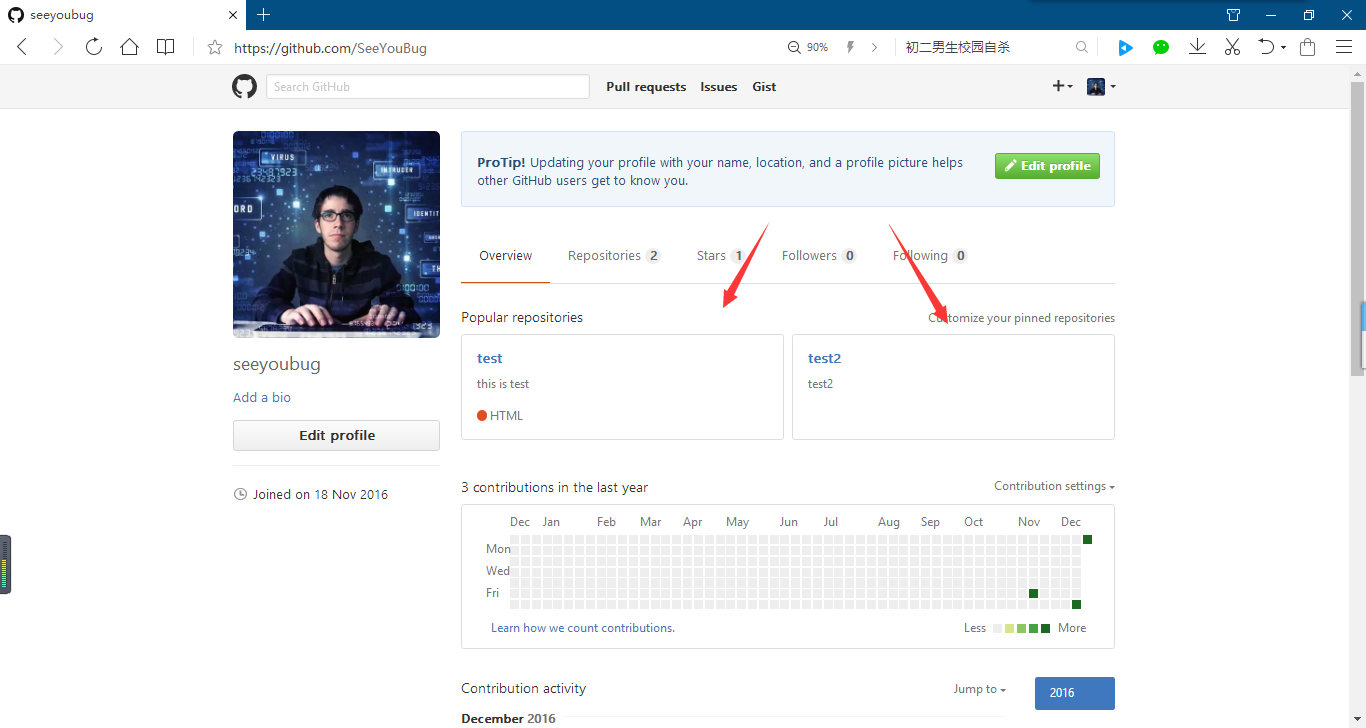Click the scissors screenshot tool icon
The image size is (1366, 728).
pos(1232,47)
